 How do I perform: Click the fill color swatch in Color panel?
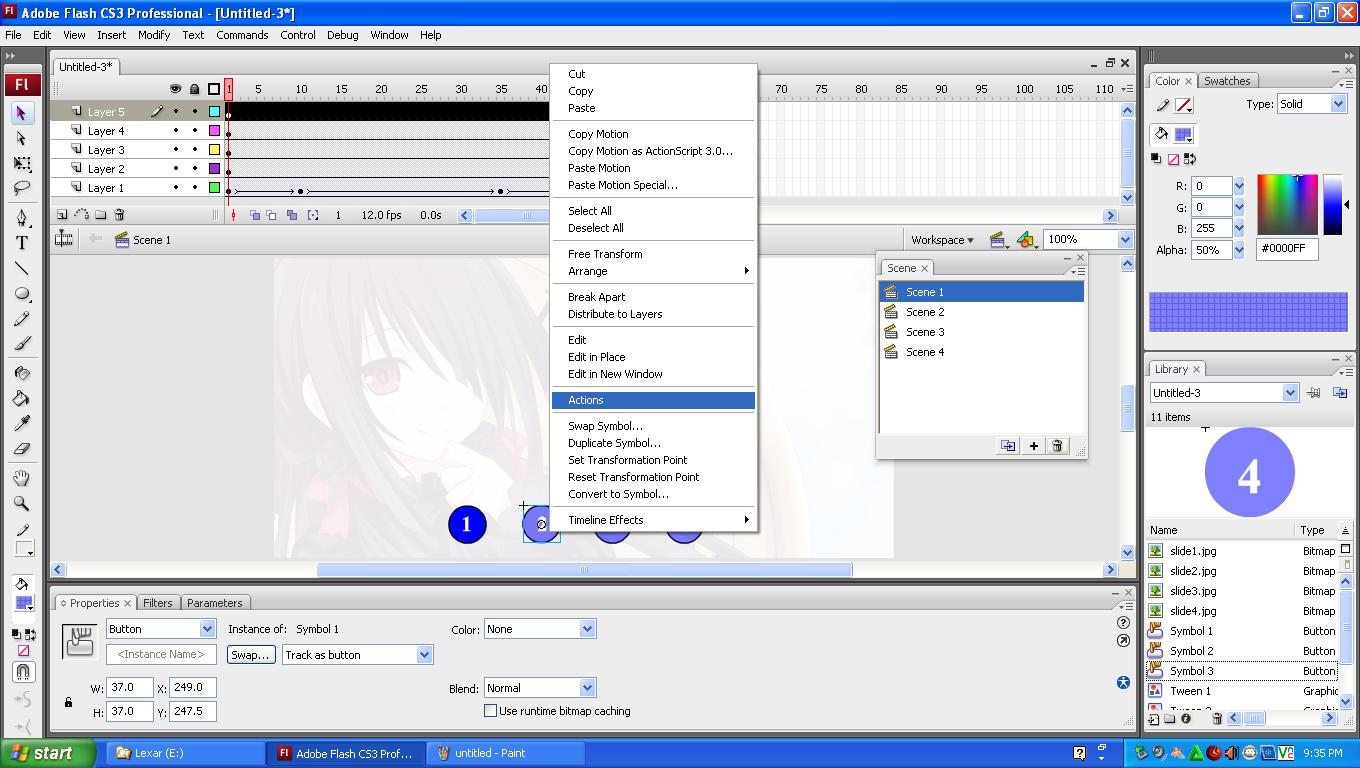1182,134
